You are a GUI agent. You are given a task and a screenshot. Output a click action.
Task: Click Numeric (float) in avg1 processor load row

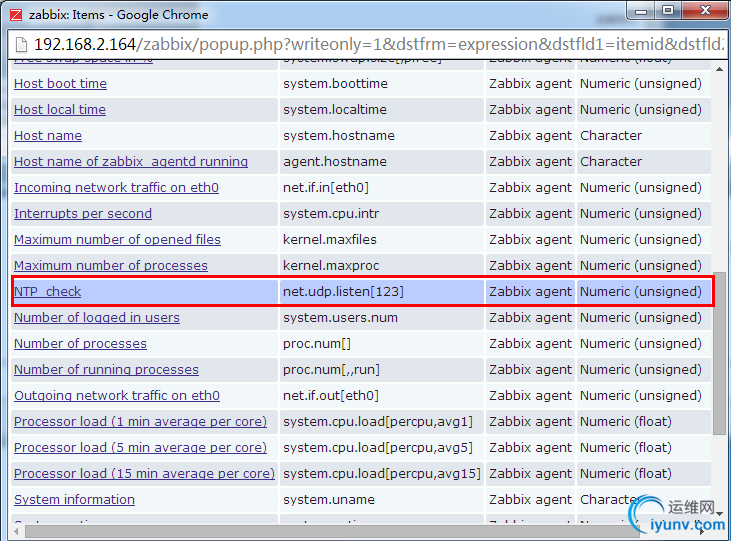(626, 422)
